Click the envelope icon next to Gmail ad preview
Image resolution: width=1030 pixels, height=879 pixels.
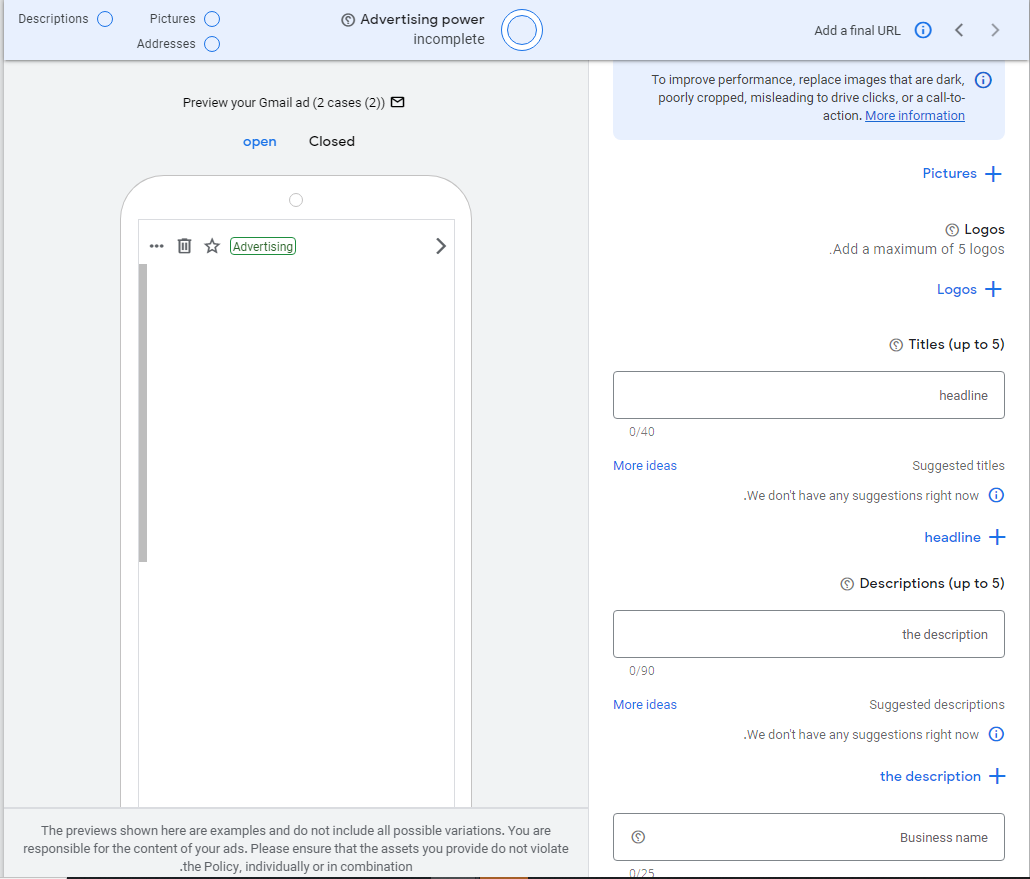(397, 102)
